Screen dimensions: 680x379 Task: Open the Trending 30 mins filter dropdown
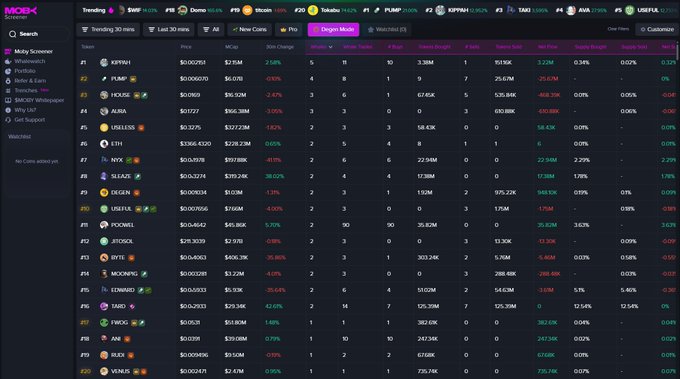108,29
